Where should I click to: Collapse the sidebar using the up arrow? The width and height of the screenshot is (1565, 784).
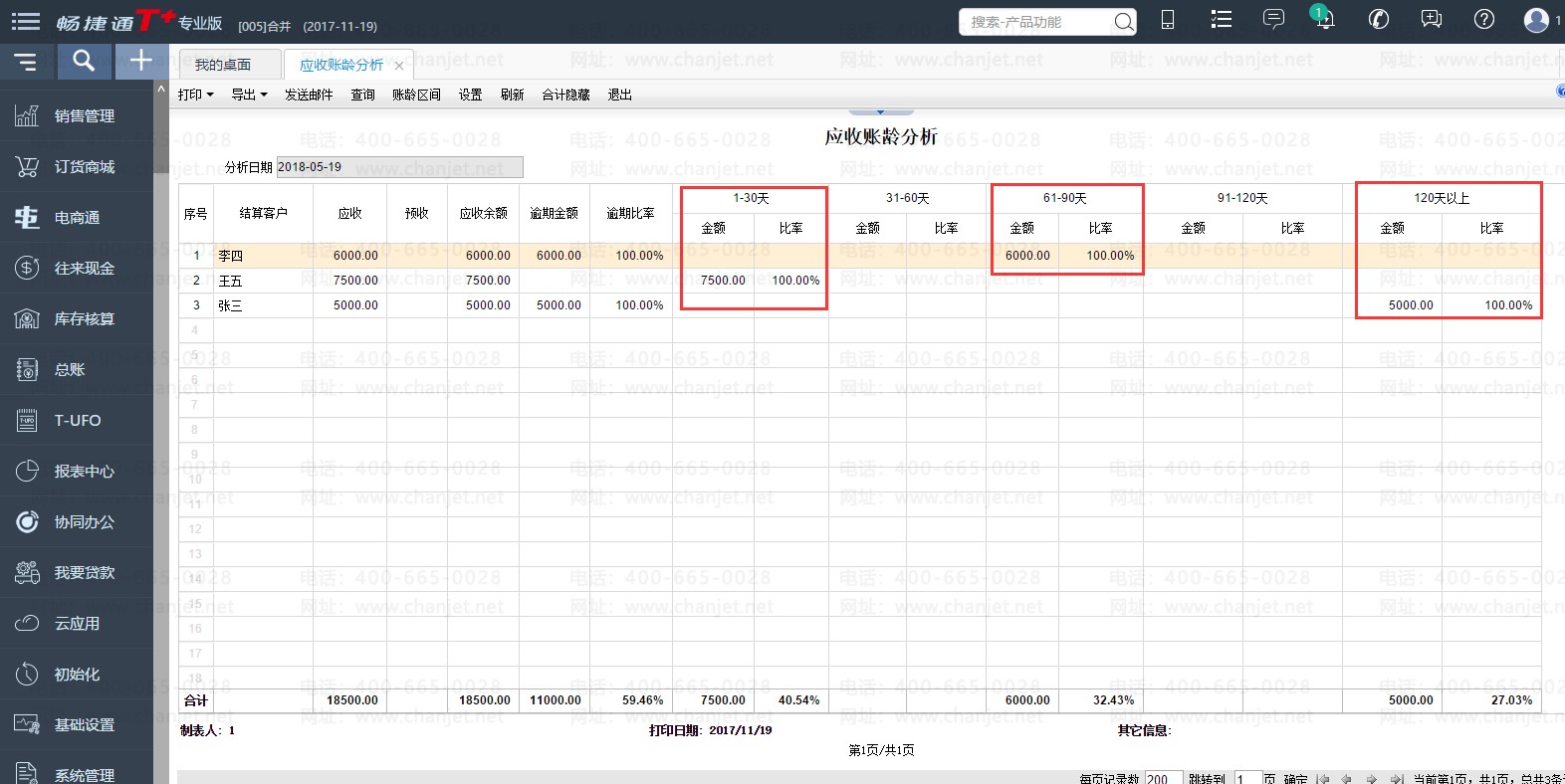coord(161,90)
